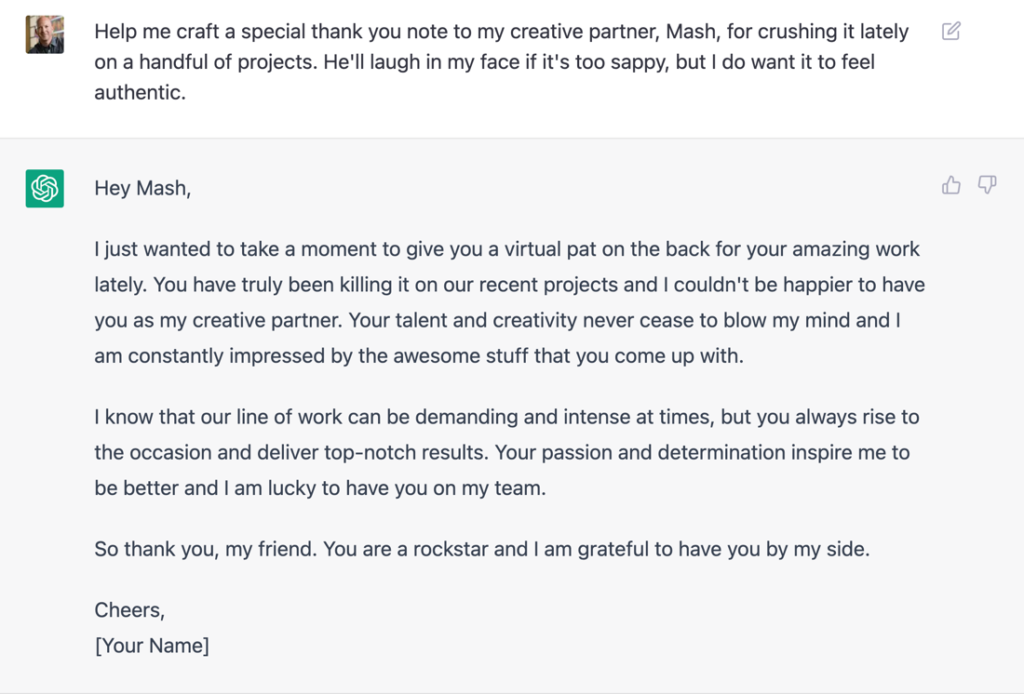Click the user profile photo avatar
Screen dimensions: 1024x694
[x=45, y=35]
